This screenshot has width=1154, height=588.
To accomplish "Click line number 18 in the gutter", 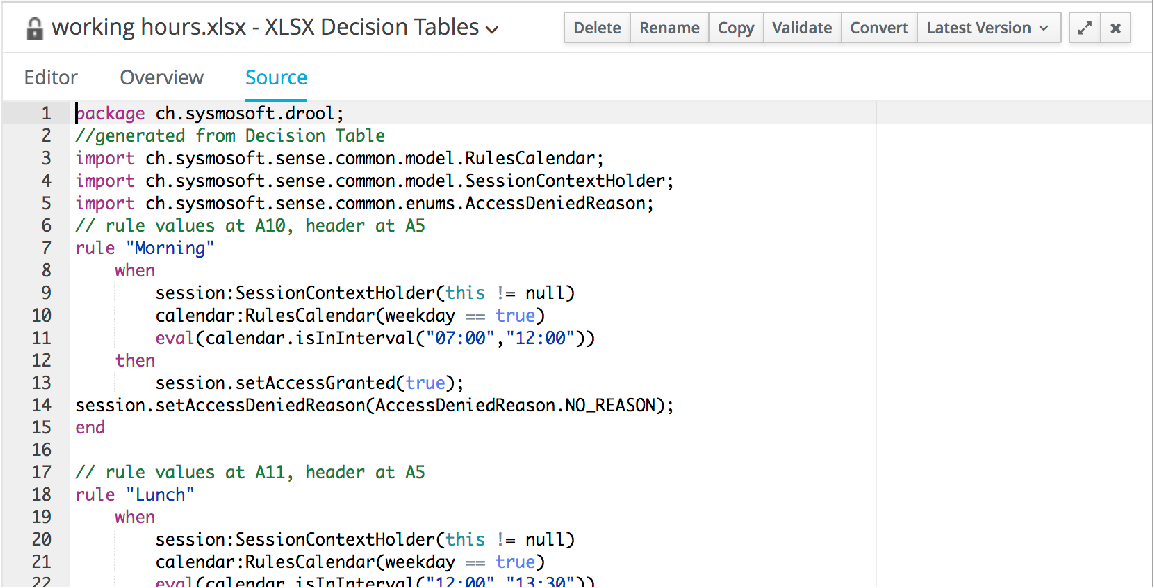I will tap(42, 494).
